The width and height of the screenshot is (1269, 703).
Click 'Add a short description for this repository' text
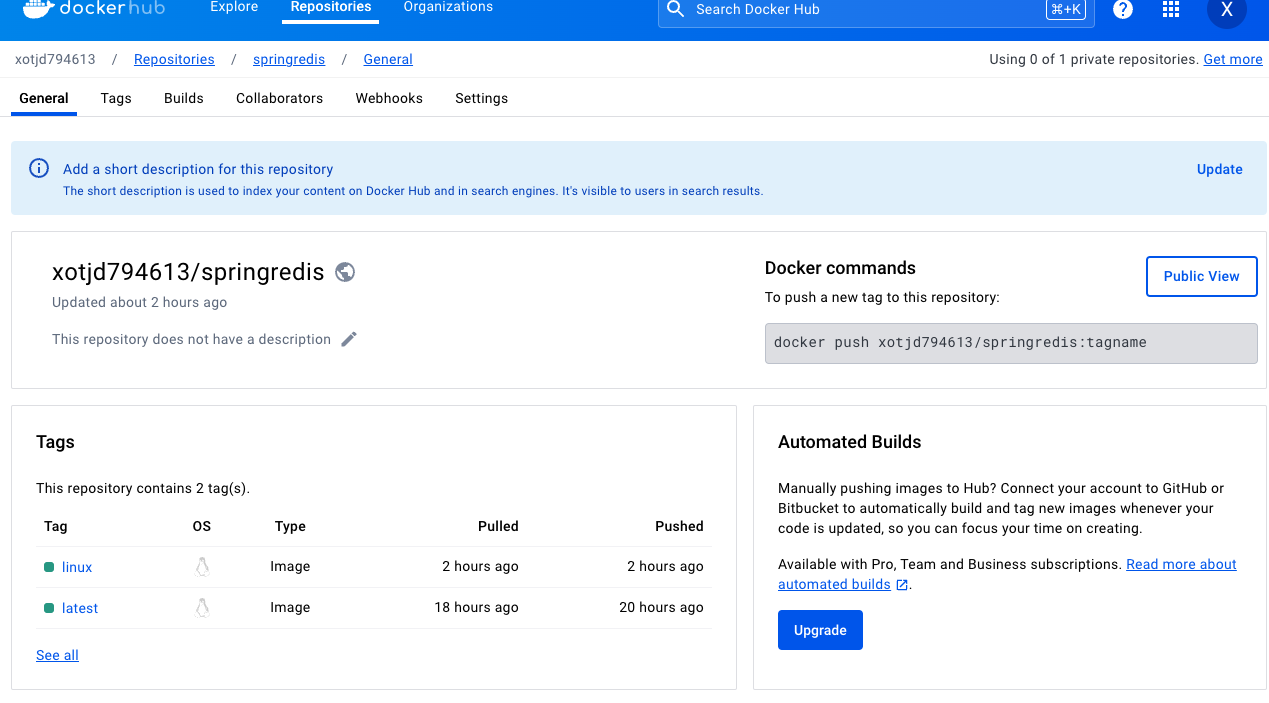[x=198, y=169]
